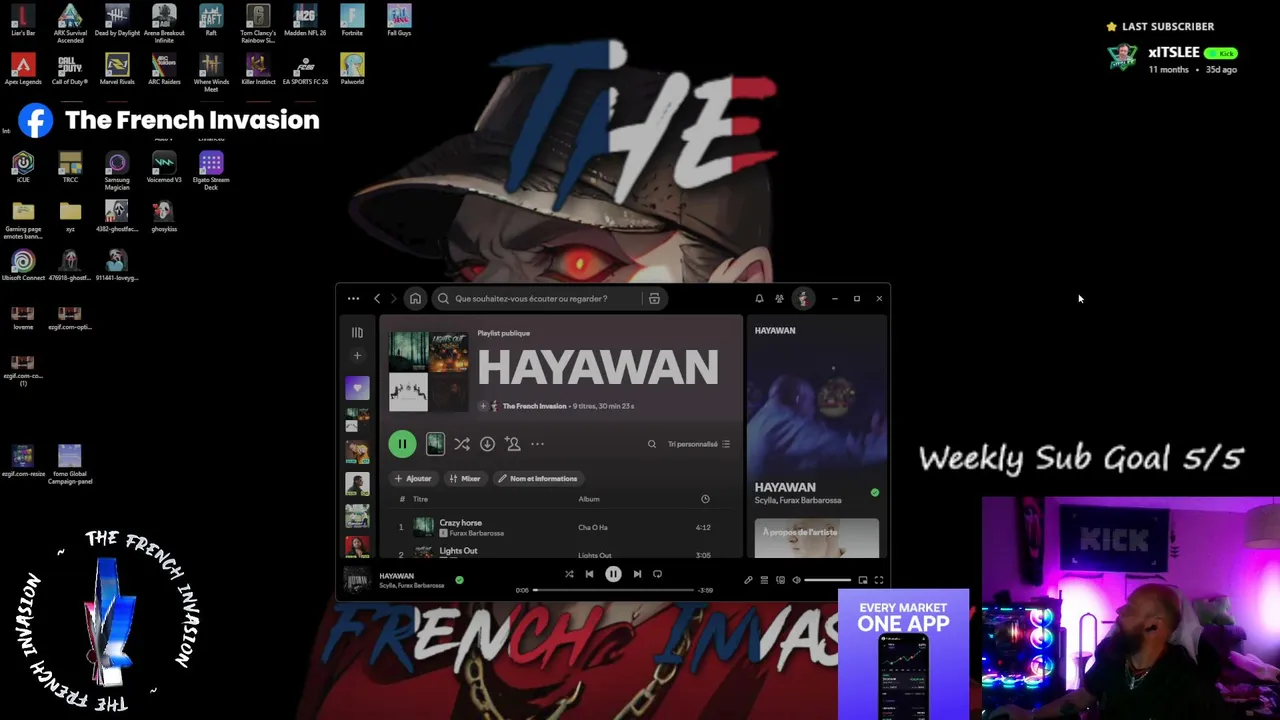Open the xyz desktop folder
The height and width of the screenshot is (720, 1280).
pyautogui.click(x=70, y=216)
